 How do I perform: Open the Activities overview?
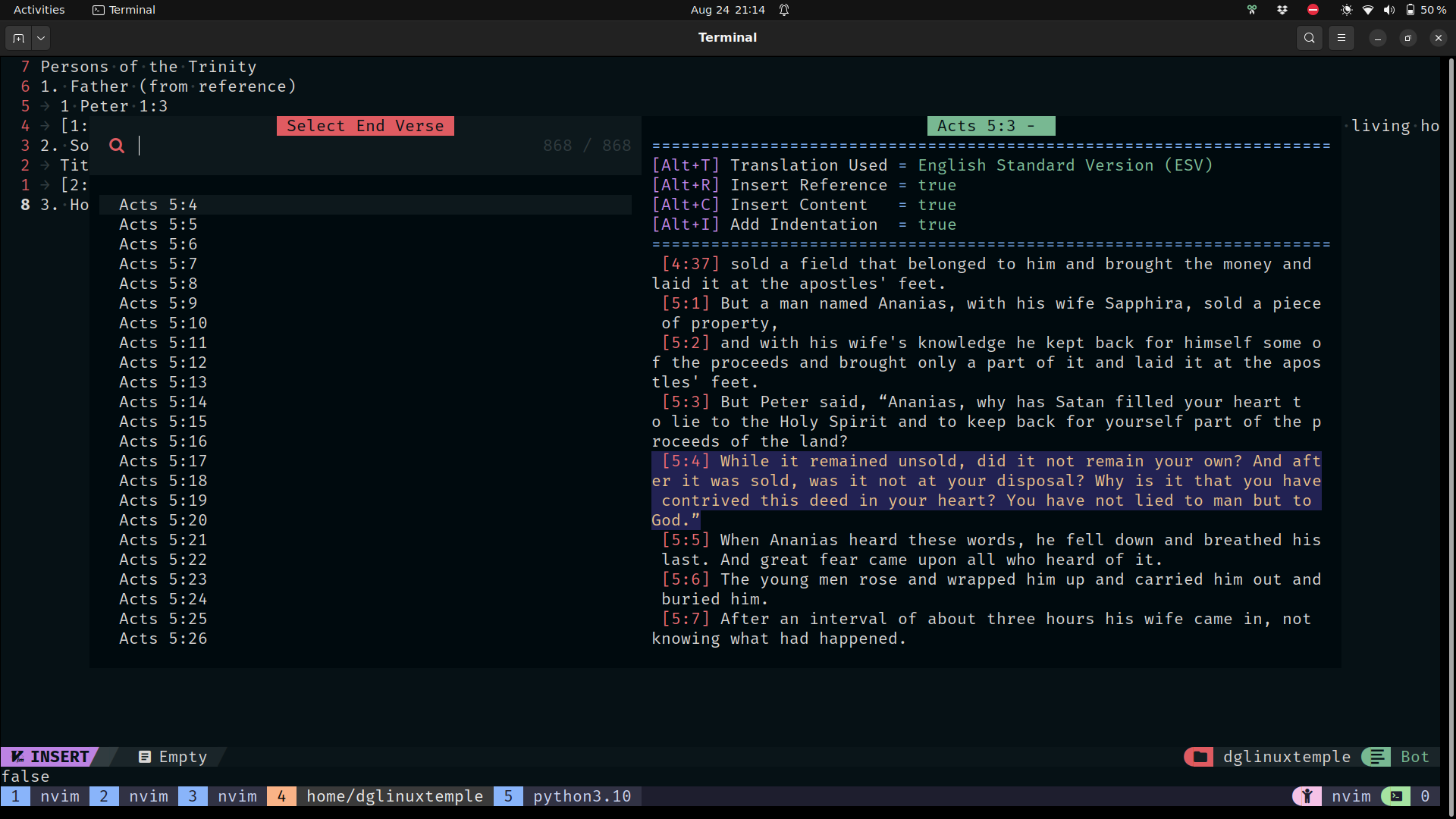pos(39,10)
